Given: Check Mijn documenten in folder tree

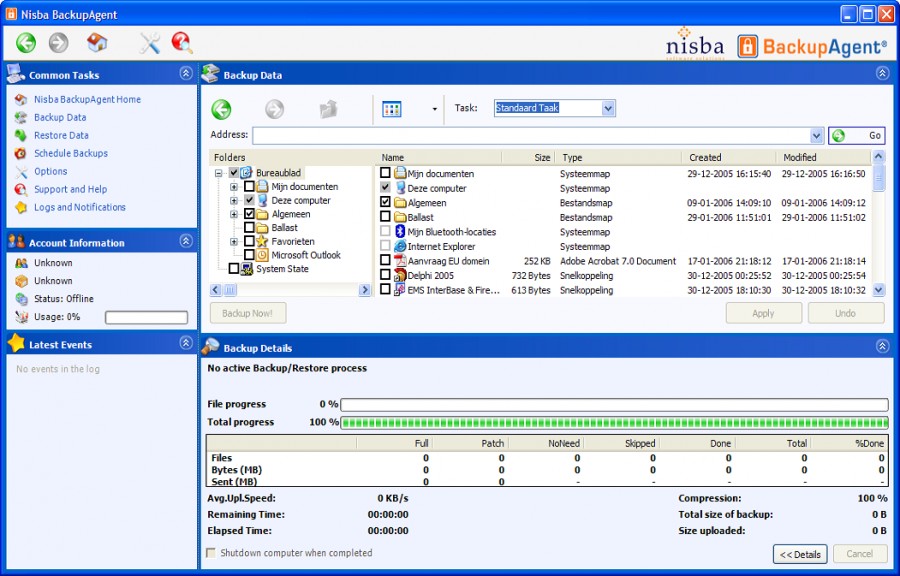Looking at the screenshot, I should click(249, 186).
